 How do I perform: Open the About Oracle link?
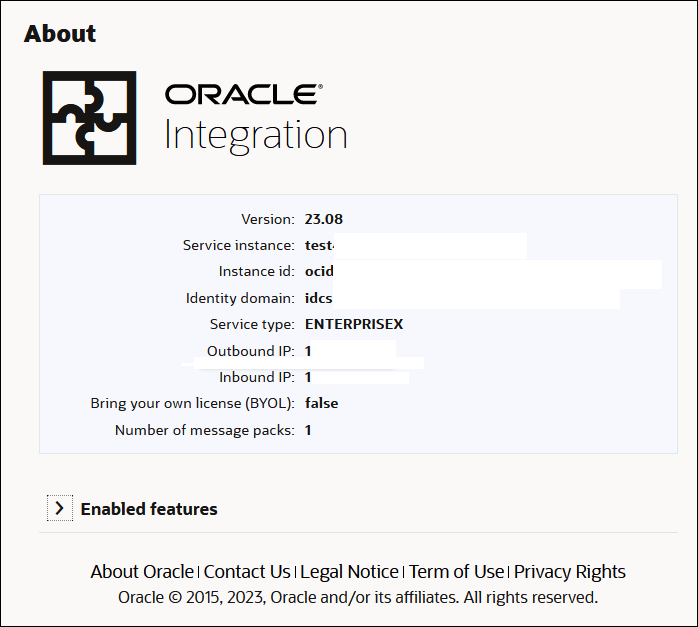pyautogui.click(x=142, y=572)
